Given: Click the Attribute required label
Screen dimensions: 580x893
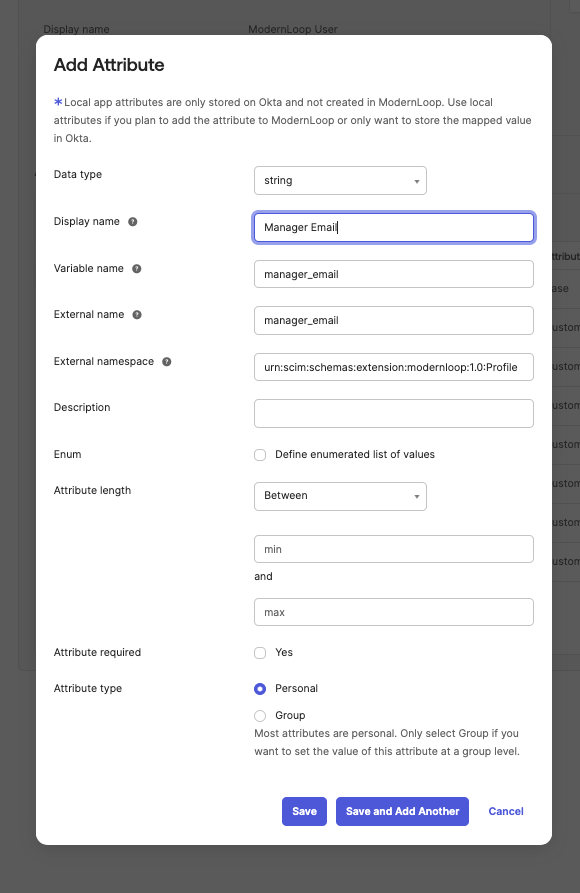Looking at the screenshot, I should pos(97,653).
